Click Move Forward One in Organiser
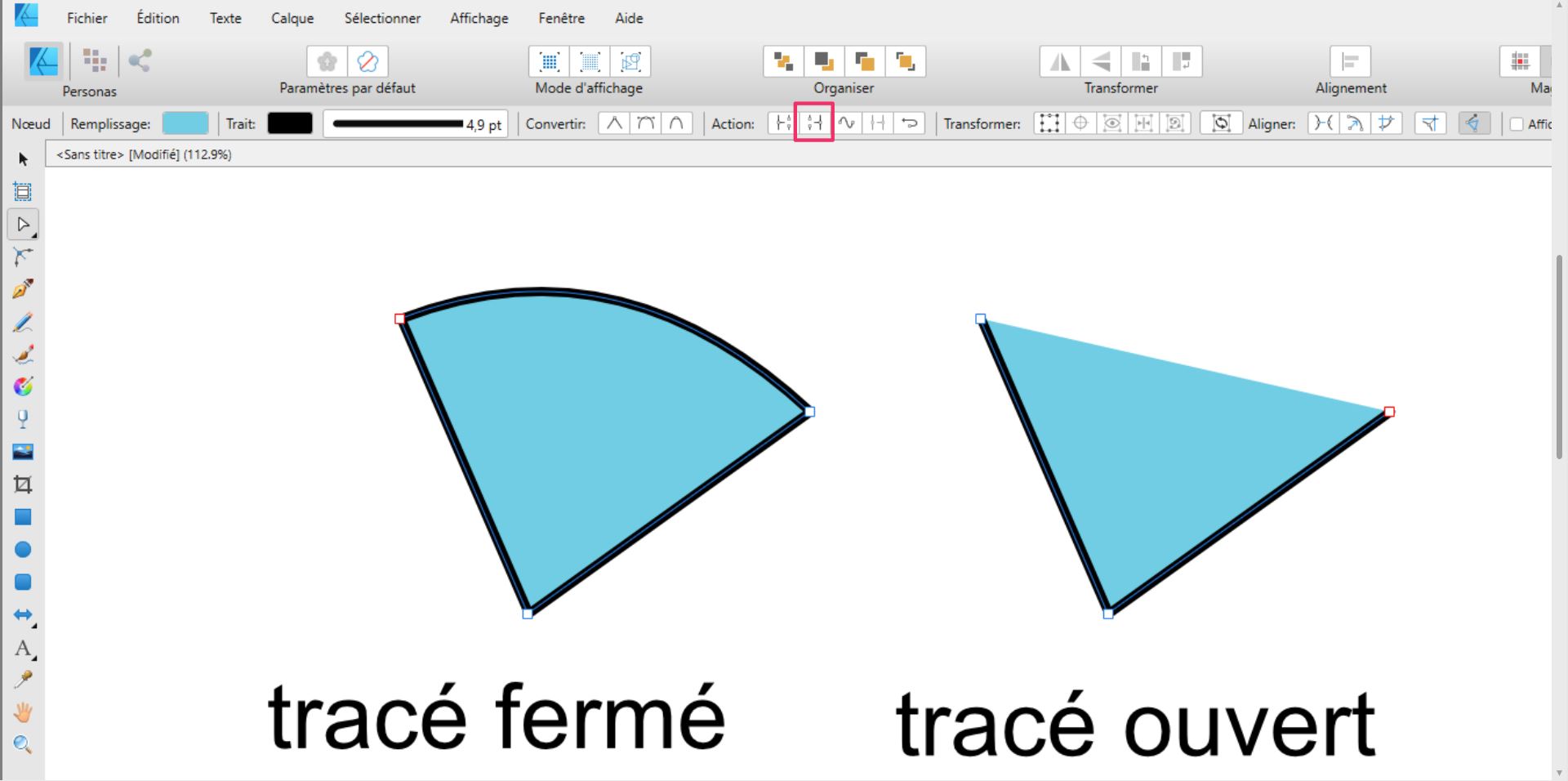This screenshot has height=781, width=1568. point(864,61)
